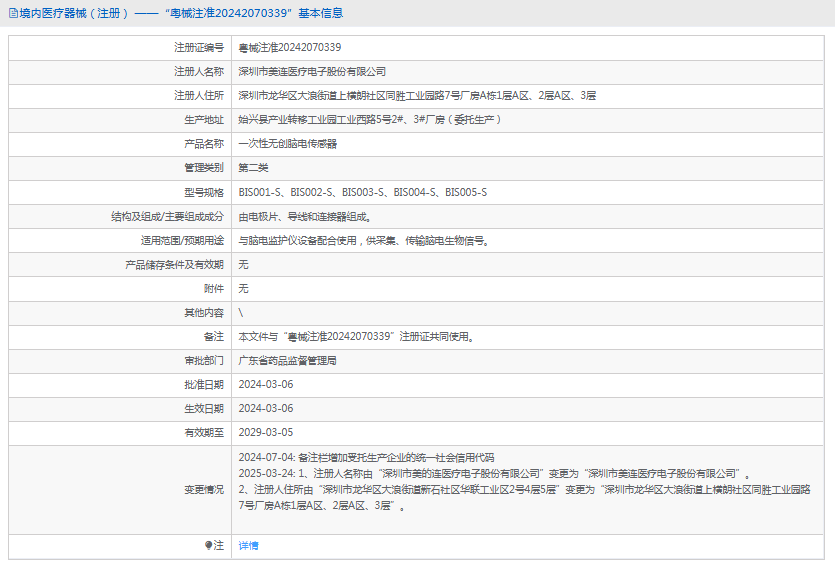Select model specs BIS001-S、BIS002-S list
835x567 pixels.
(x=363, y=192)
